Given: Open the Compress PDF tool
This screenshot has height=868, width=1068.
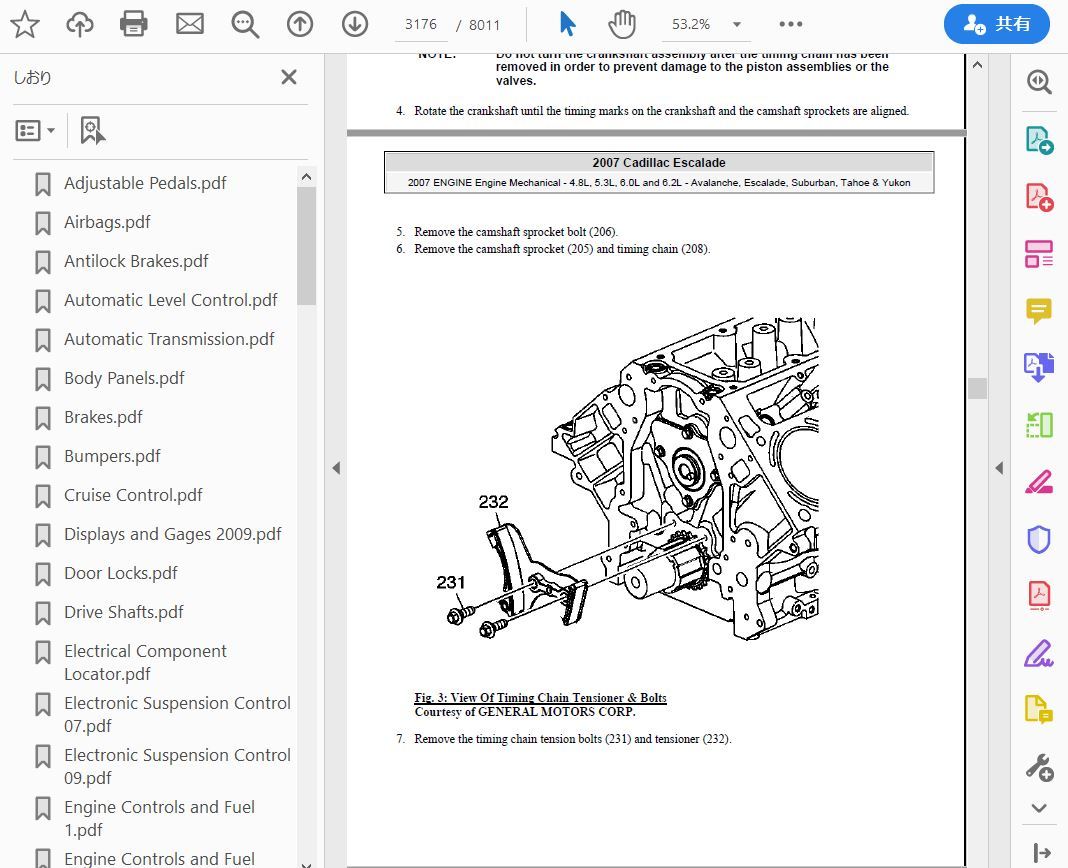Looking at the screenshot, I should click(x=1039, y=595).
